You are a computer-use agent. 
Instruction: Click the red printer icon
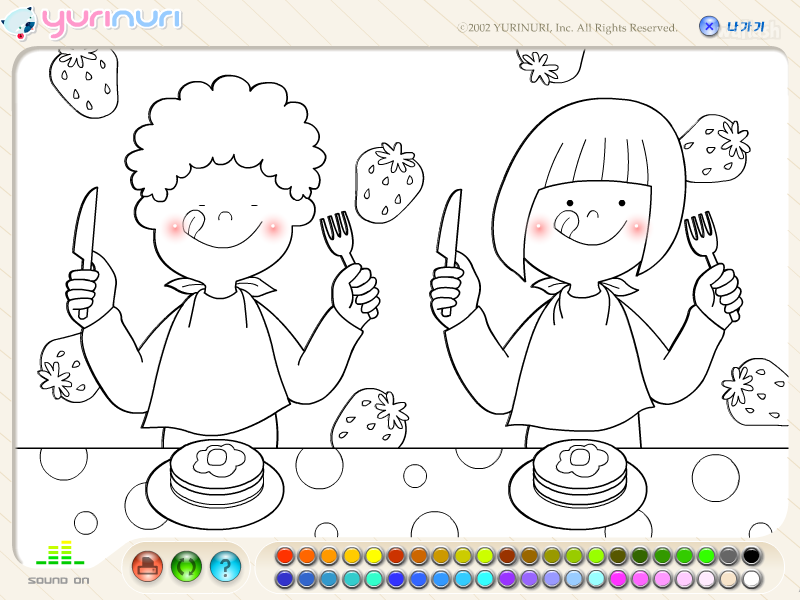point(147,566)
